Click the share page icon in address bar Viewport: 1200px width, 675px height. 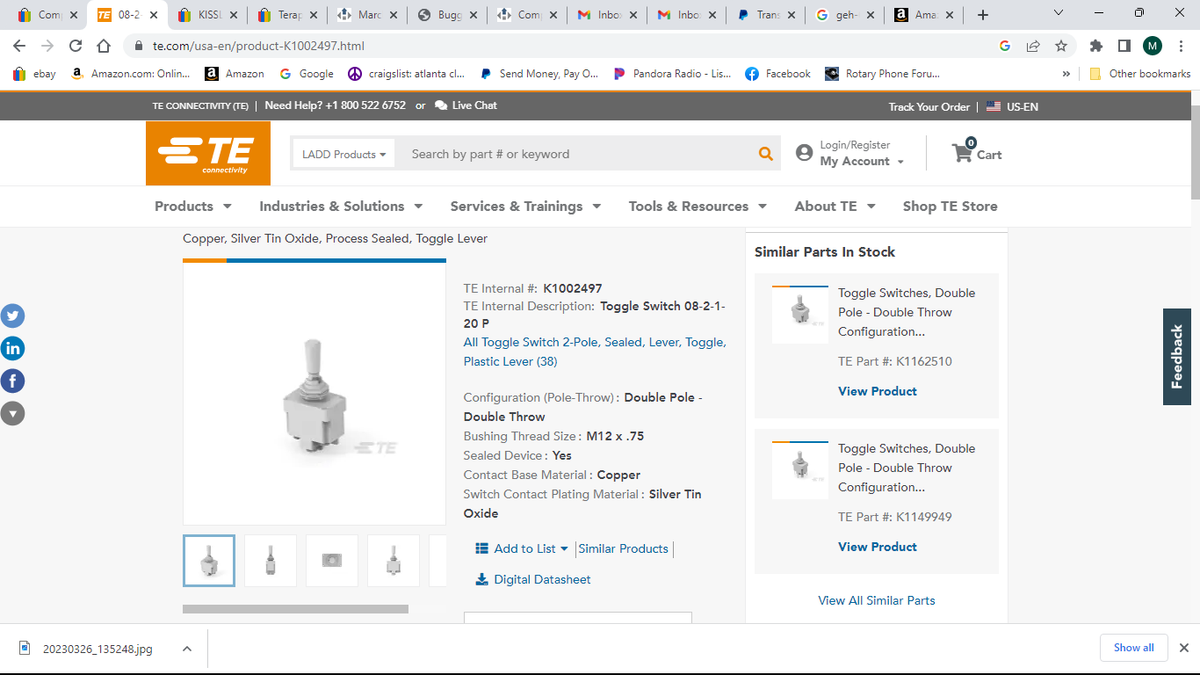click(x=1033, y=46)
